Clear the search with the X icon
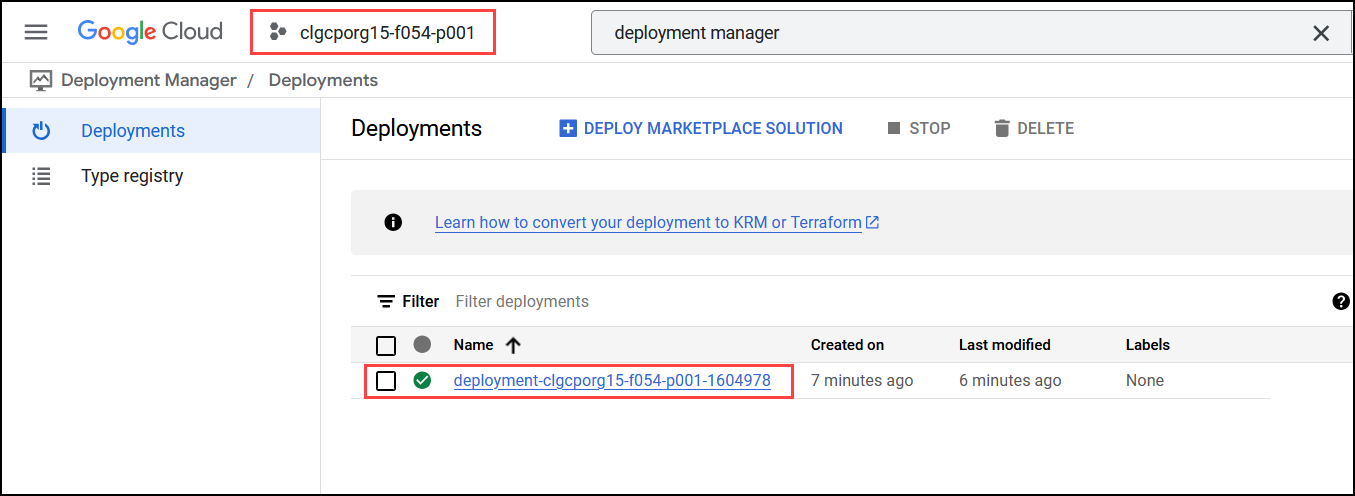The image size is (1355, 496). tap(1321, 33)
